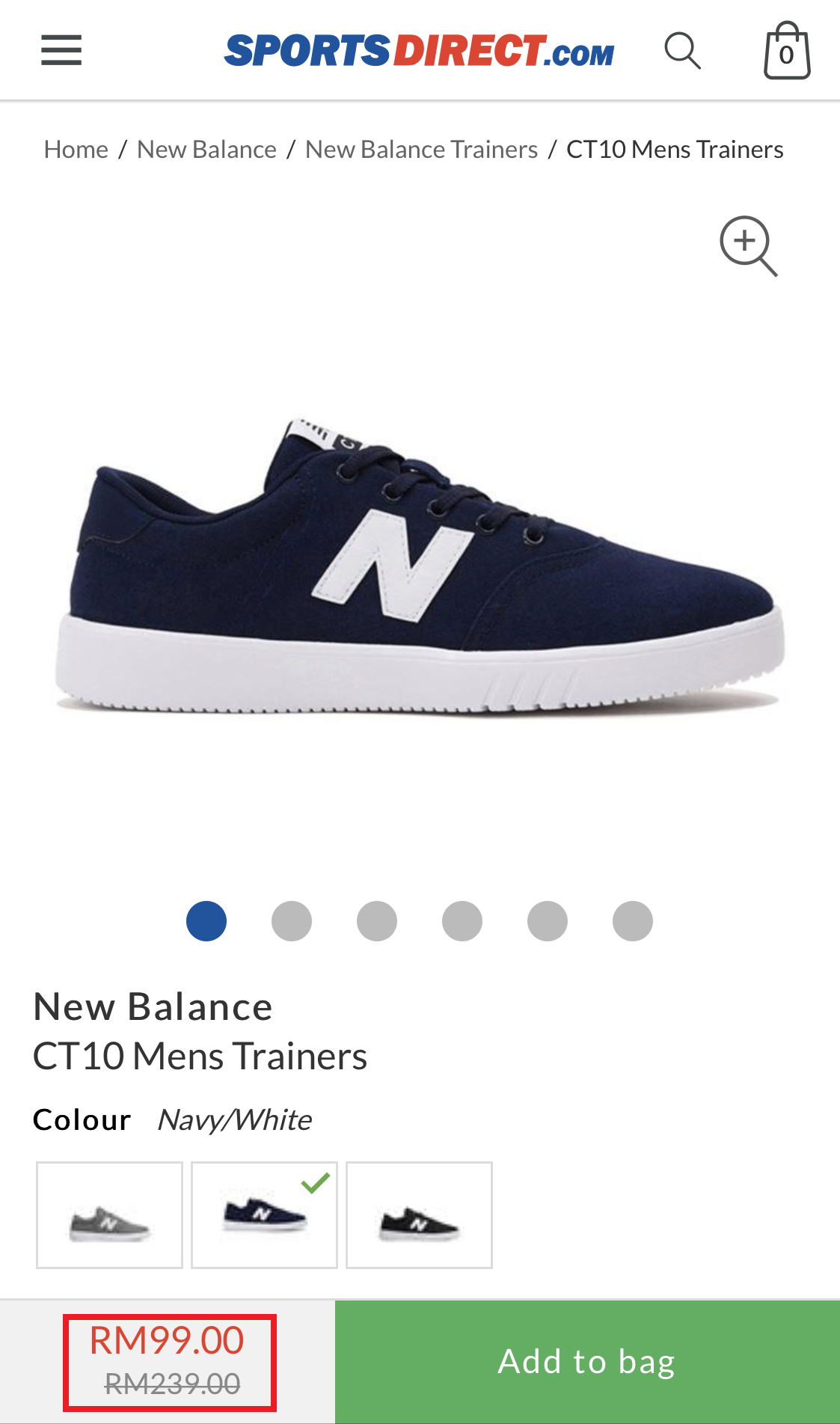This screenshot has height=1424, width=840.
Task: Open the hamburger navigation menu
Action: point(61,50)
